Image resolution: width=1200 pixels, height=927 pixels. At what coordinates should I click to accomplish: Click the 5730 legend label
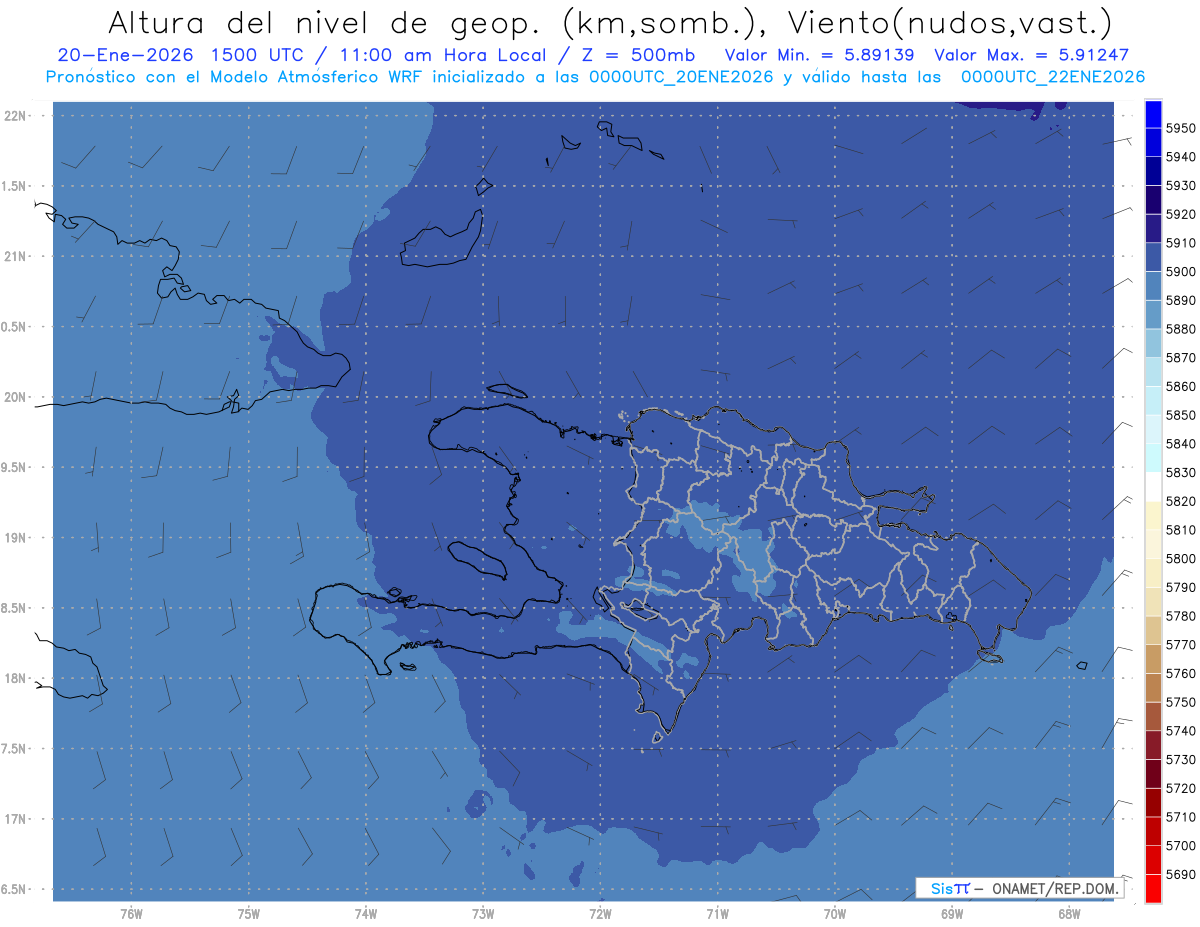pos(1180,760)
